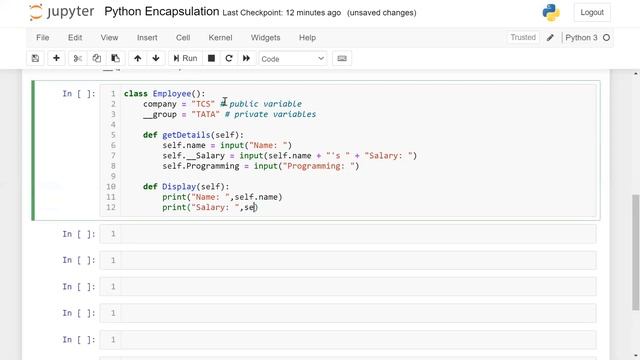Open the Widgets menu
This screenshot has width=640, height=360.
click(x=265, y=38)
